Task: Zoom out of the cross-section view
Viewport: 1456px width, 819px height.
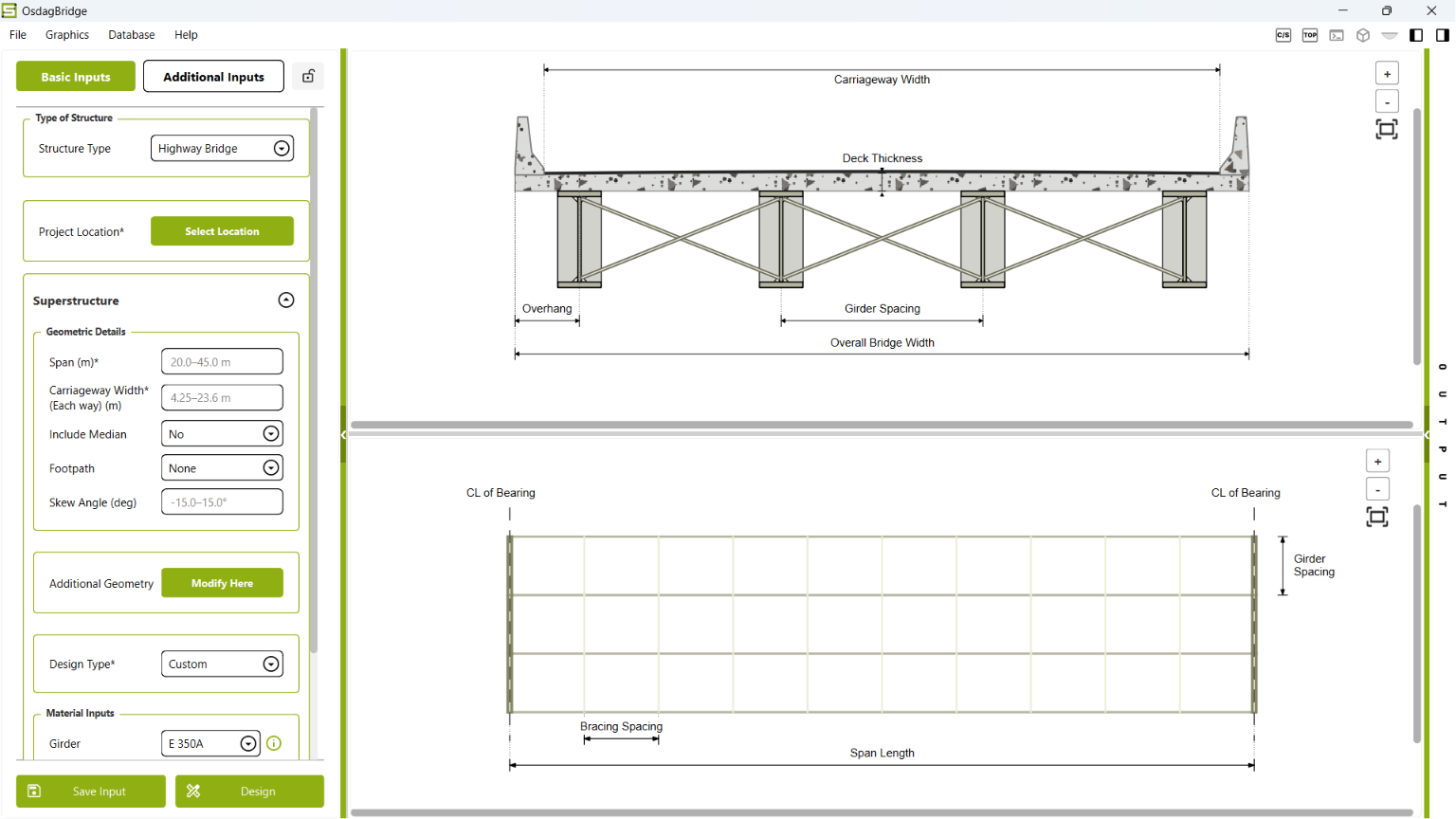Action: (x=1387, y=101)
